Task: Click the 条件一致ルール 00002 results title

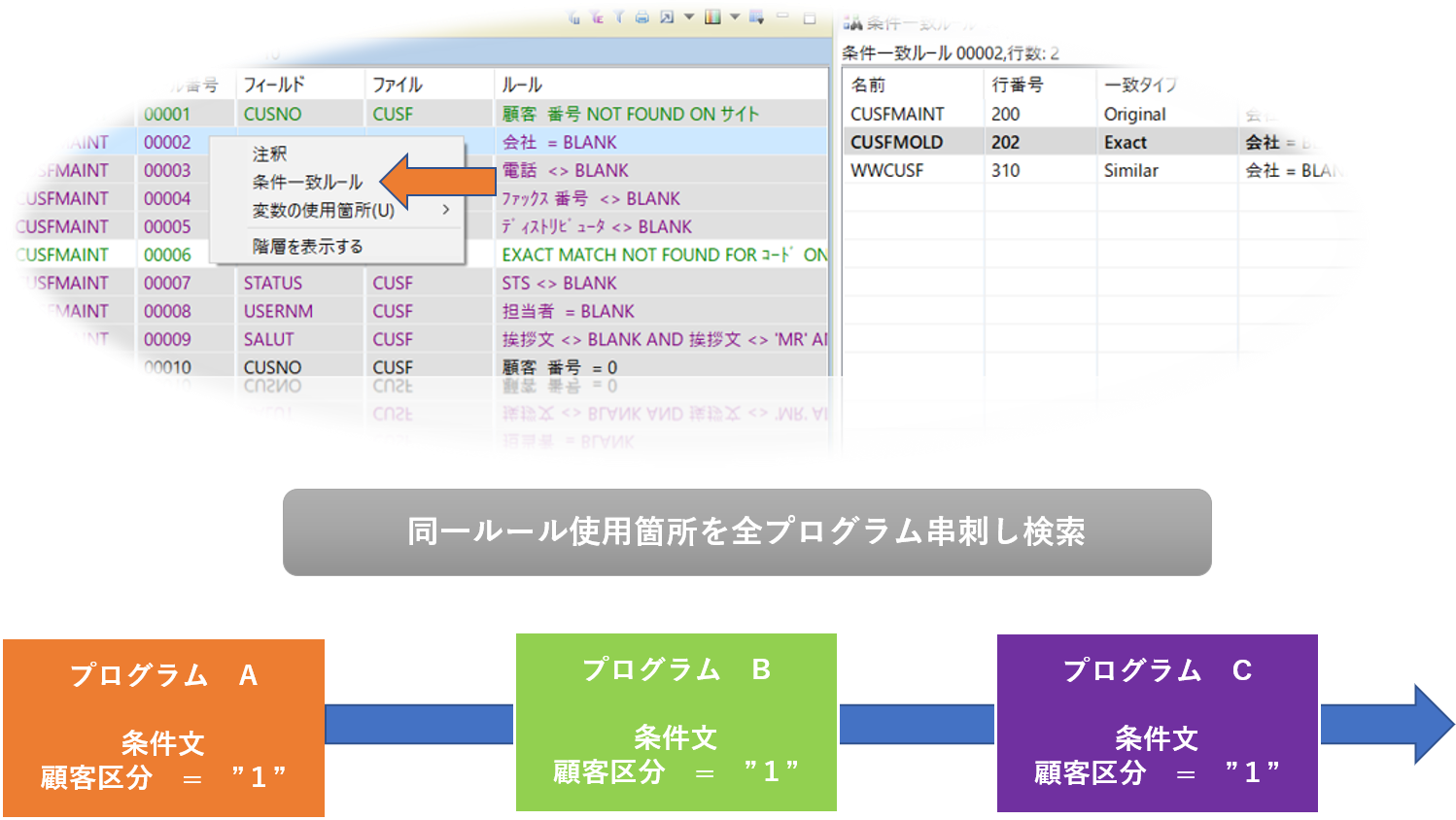Action: point(950,53)
